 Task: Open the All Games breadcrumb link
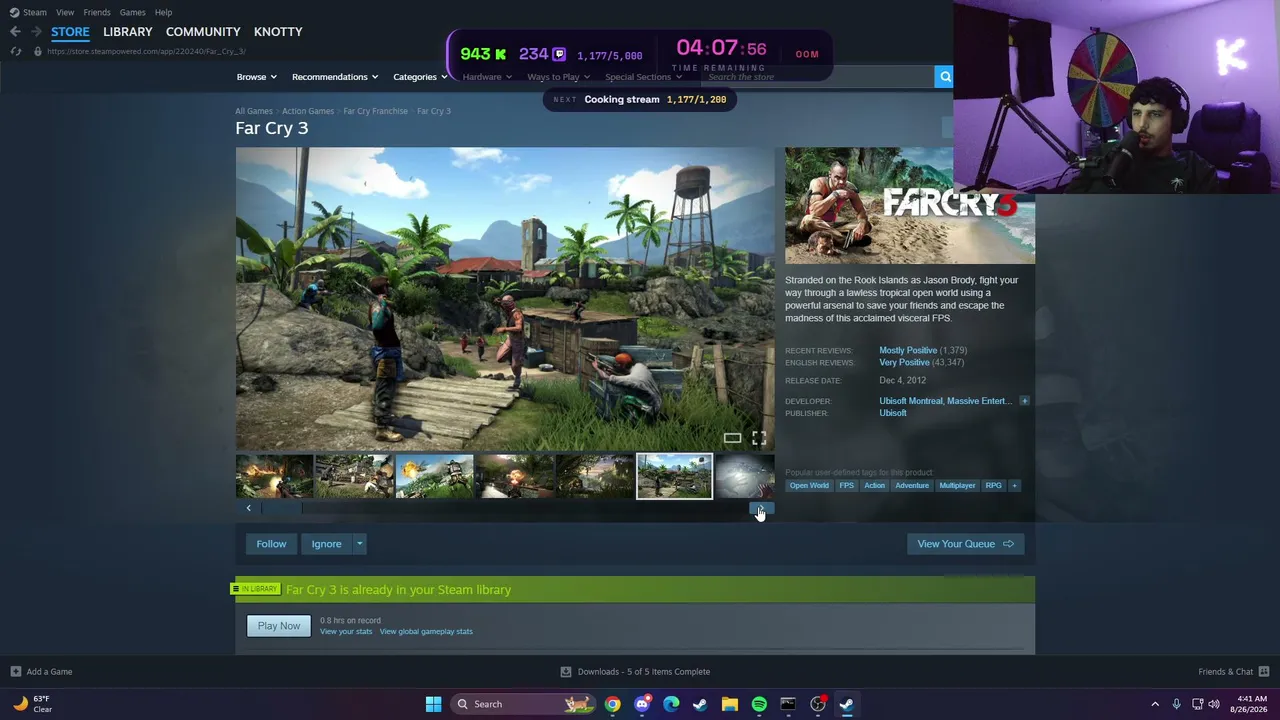click(x=254, y=111)
